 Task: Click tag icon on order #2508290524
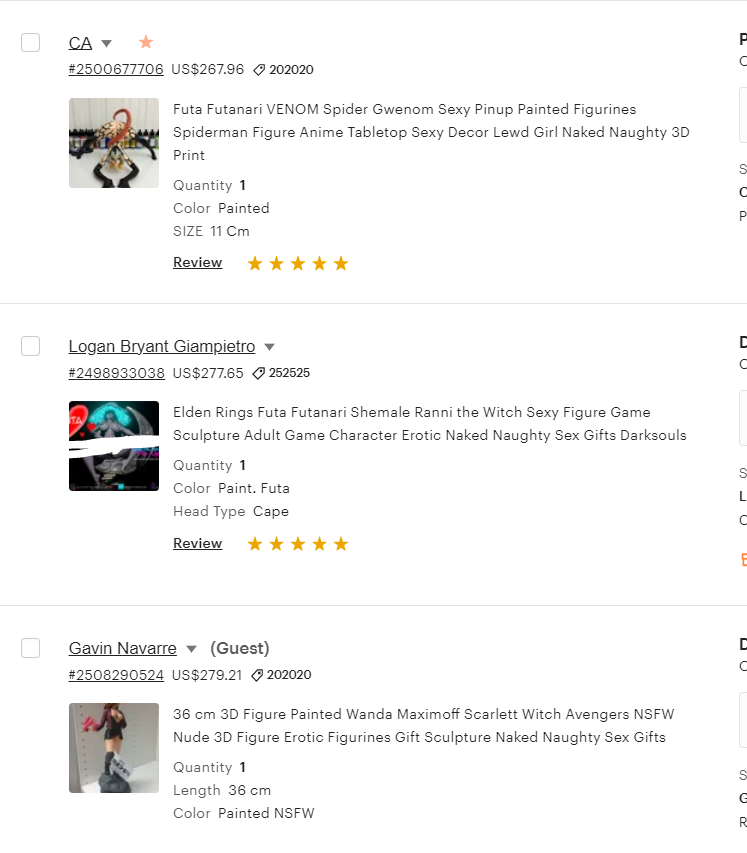click(258, 675)
